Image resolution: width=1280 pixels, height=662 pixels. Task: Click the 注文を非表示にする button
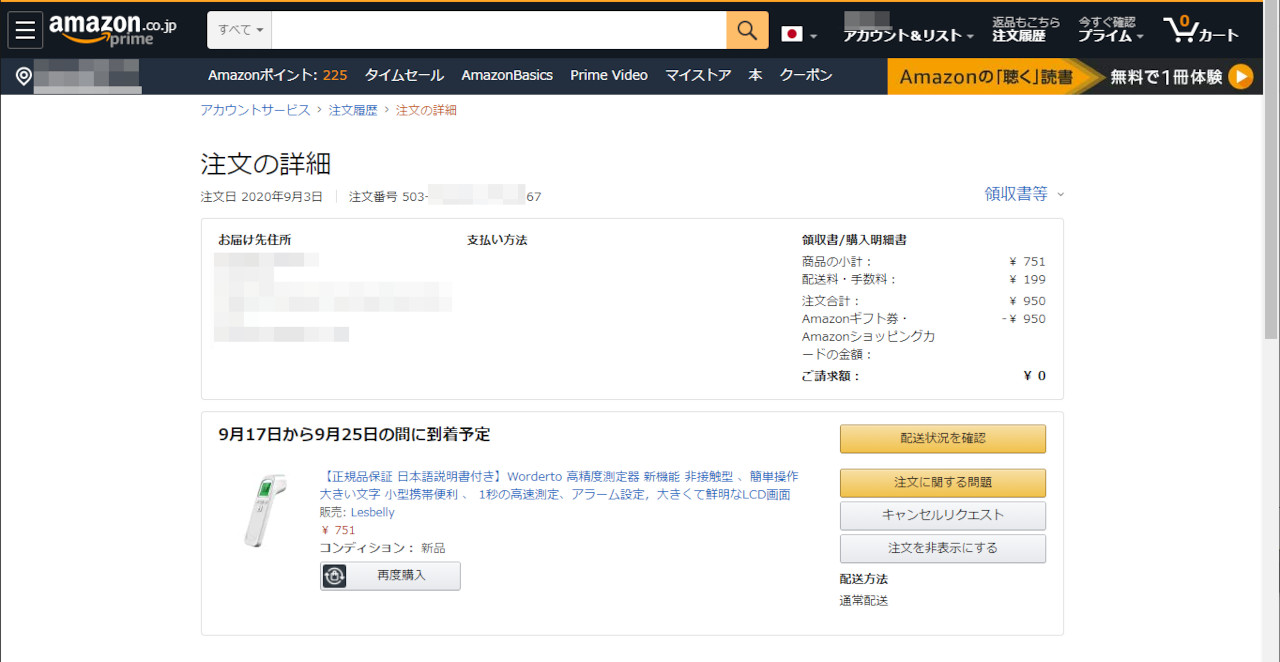point(943,548)
